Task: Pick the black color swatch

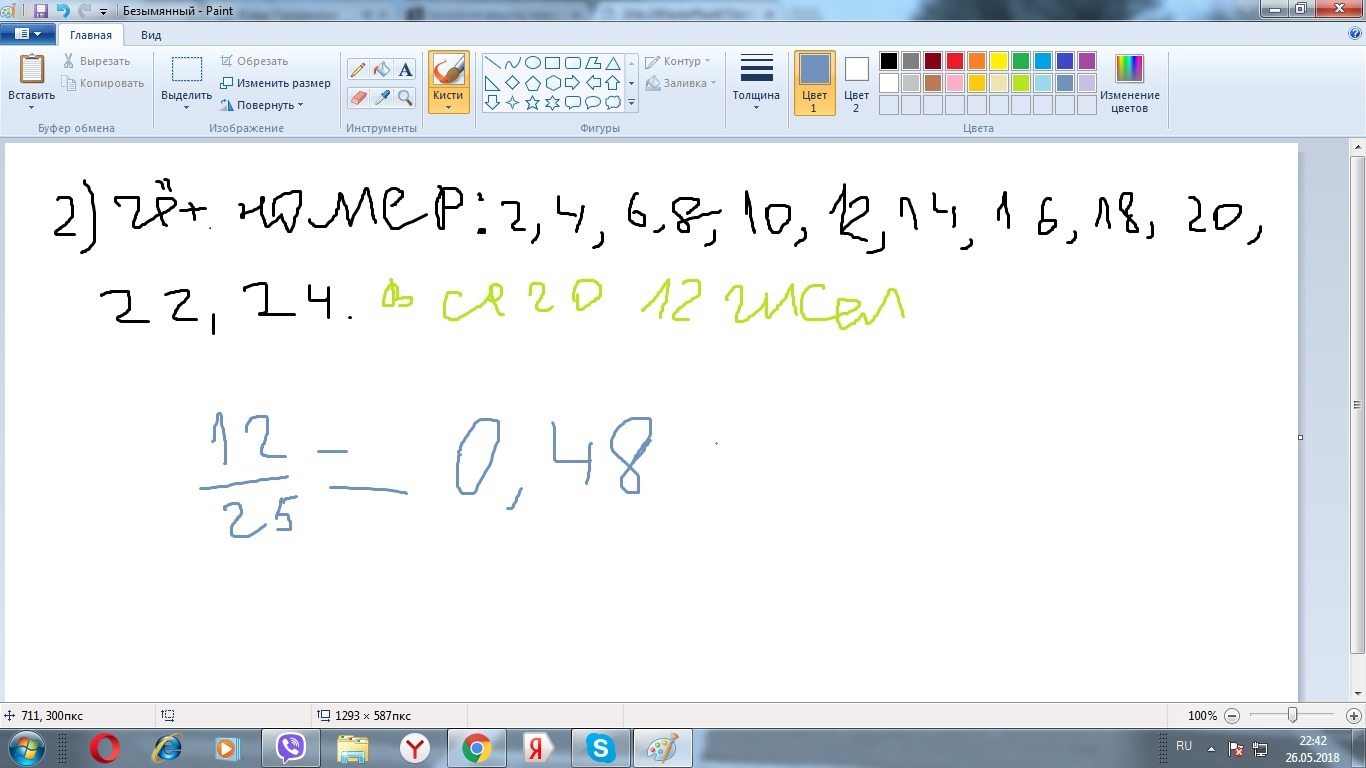Action: pos(889,61)
